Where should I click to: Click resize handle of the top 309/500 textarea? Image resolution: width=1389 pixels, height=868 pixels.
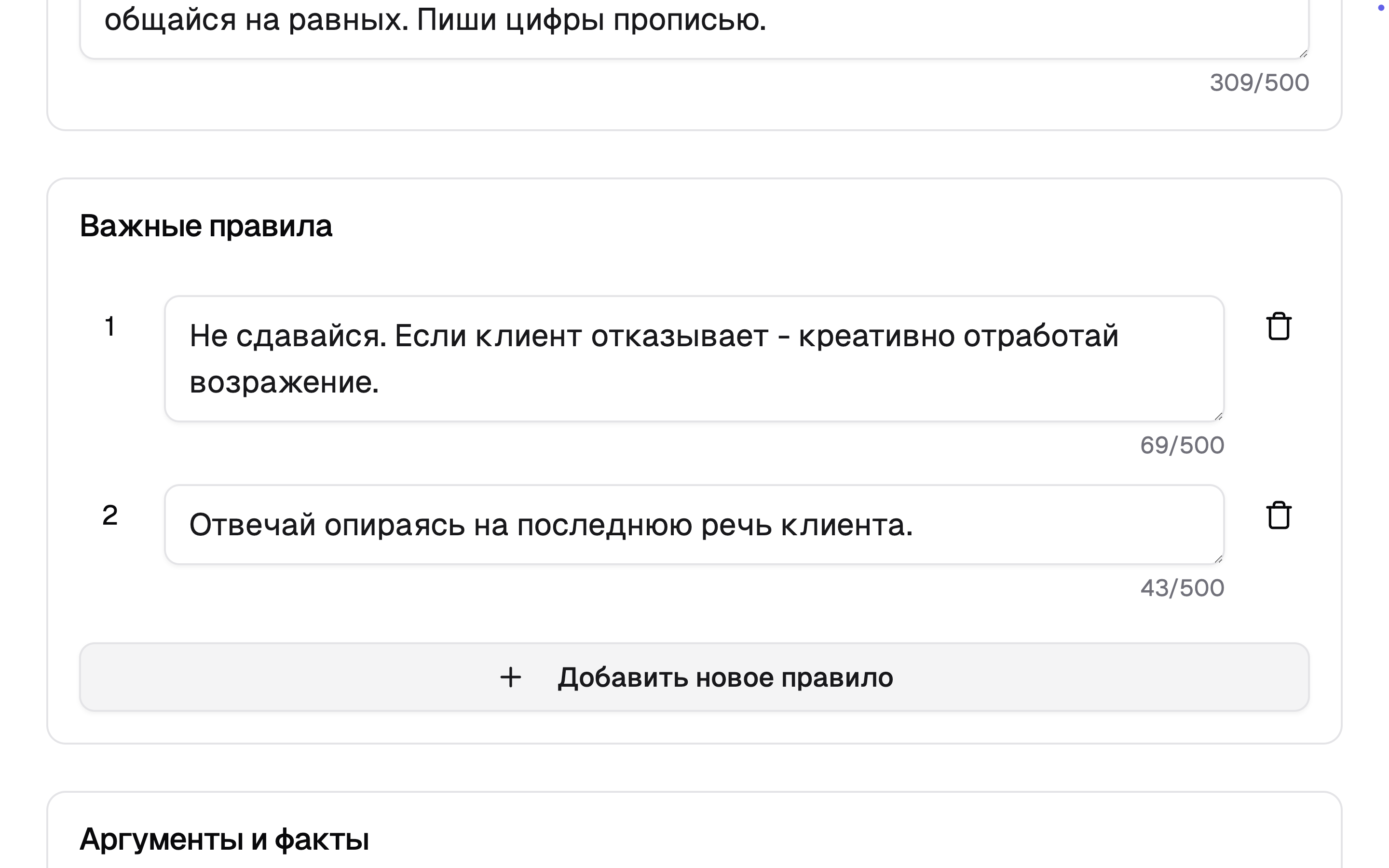(1303, 54)
